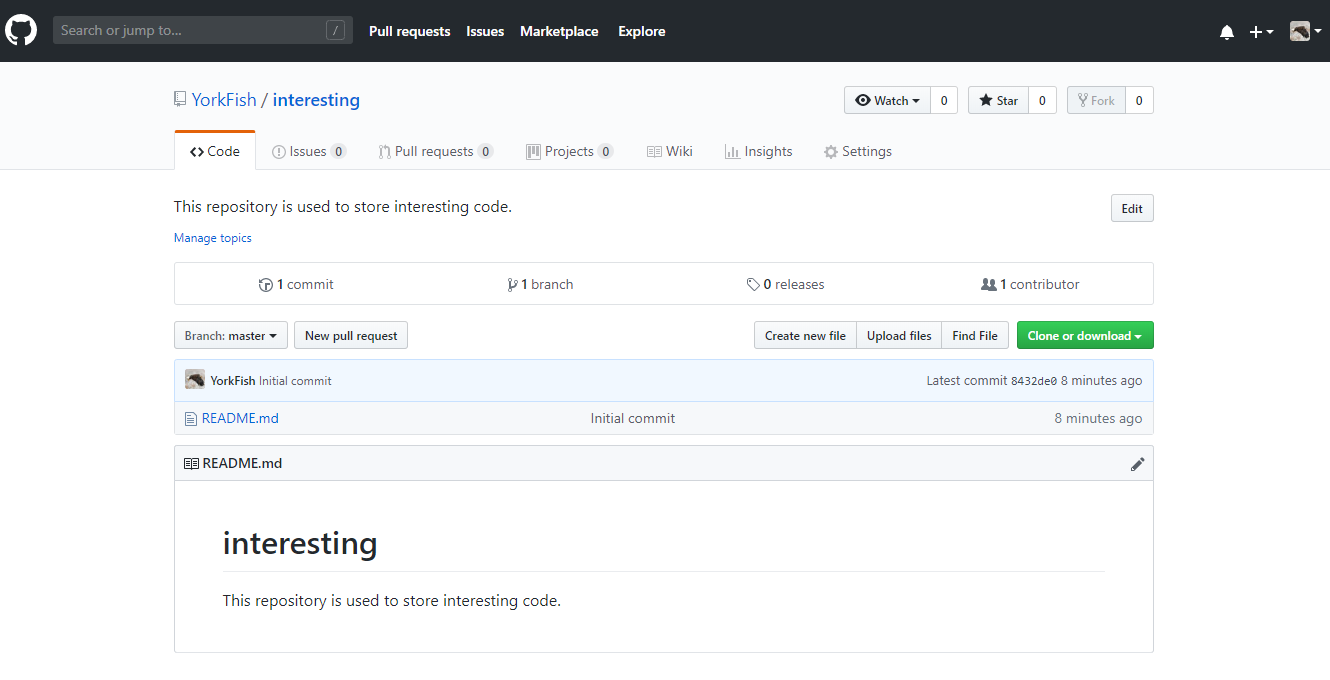
Task: Switch to the Insights tab
Action: [758, 151]
